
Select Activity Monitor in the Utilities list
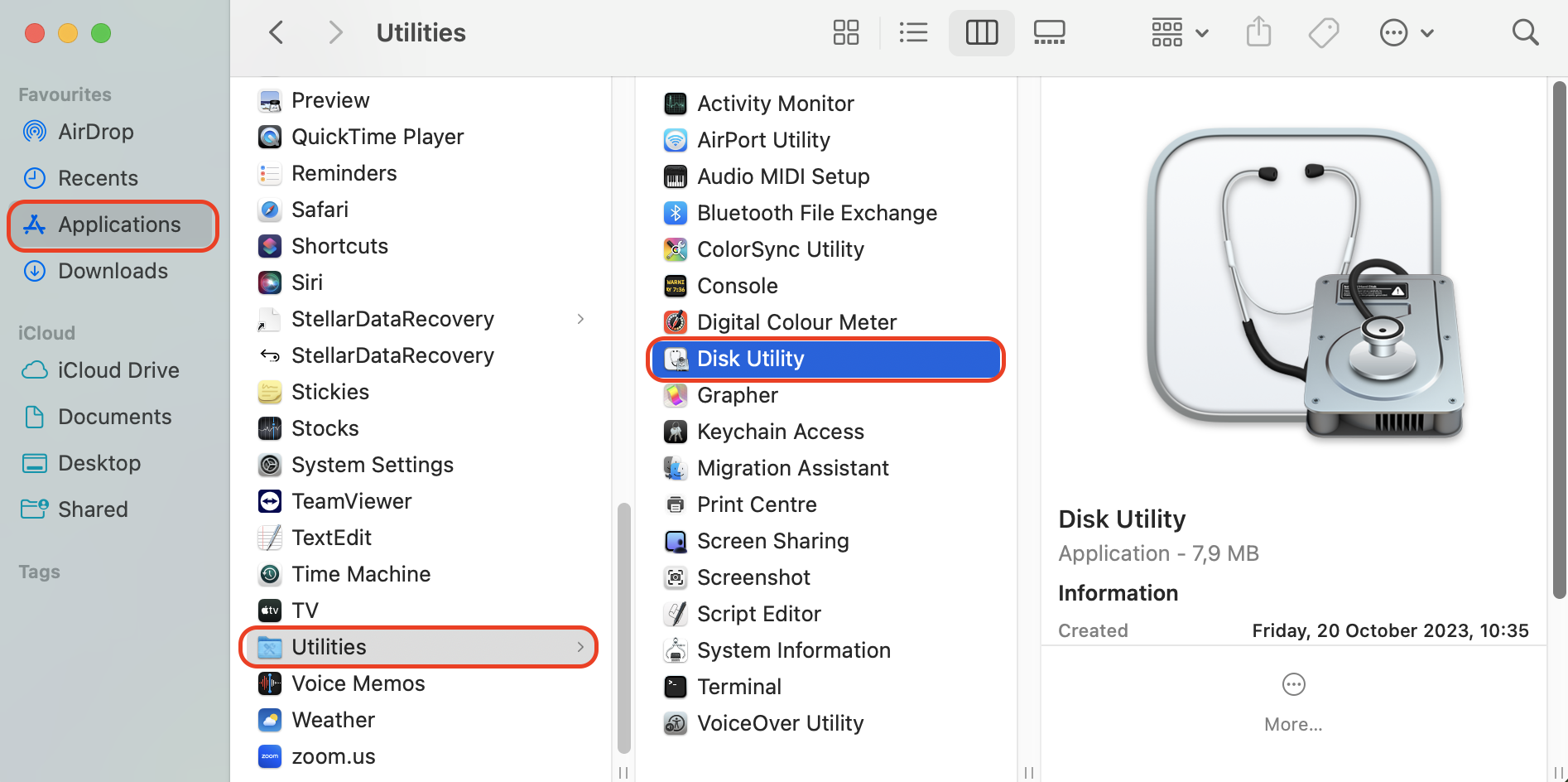tap(775, 103)
